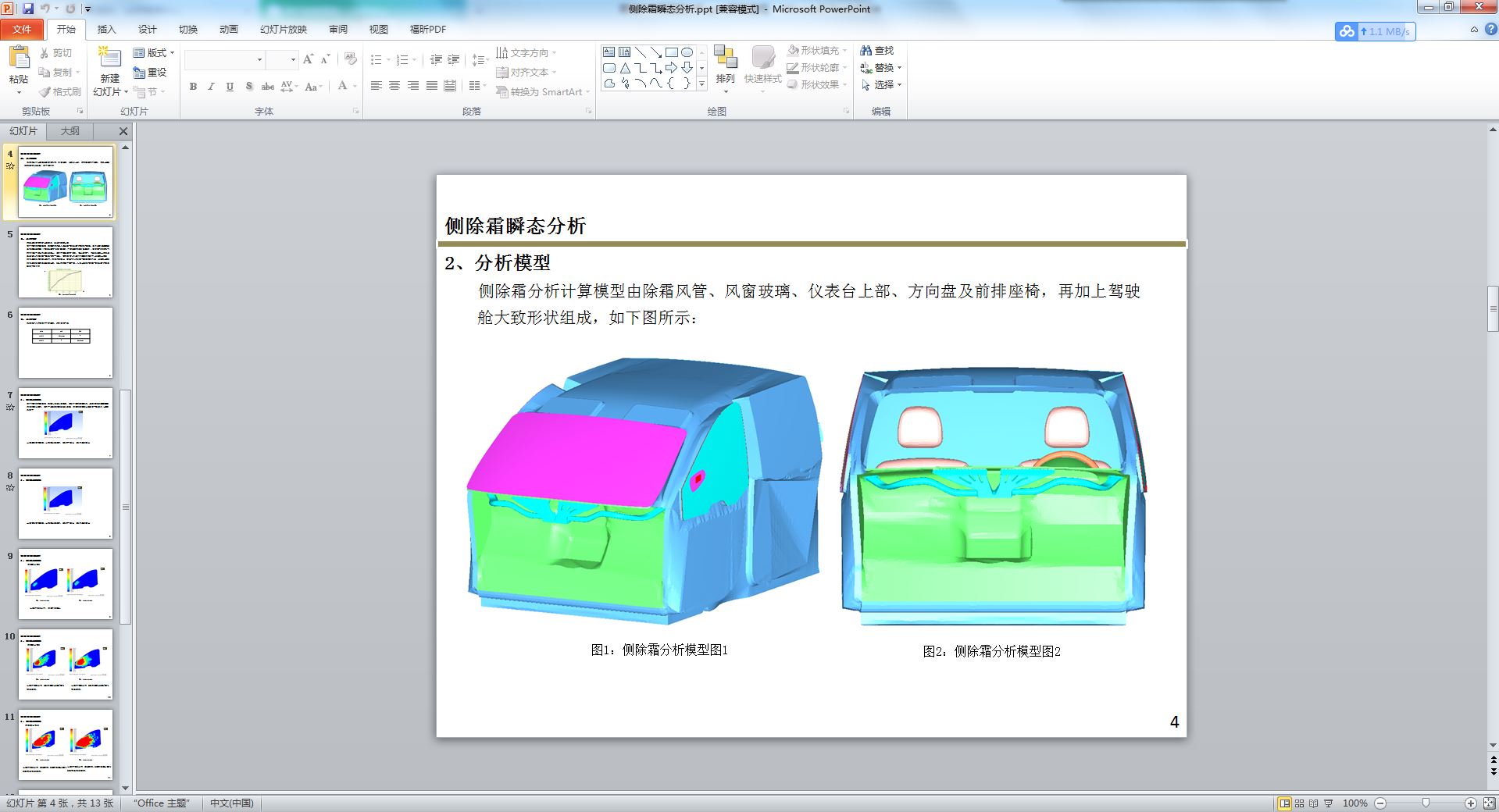Select the Rectangle shape tool
The width and height of the screenshot is (1499, 812).
point(671,52)
